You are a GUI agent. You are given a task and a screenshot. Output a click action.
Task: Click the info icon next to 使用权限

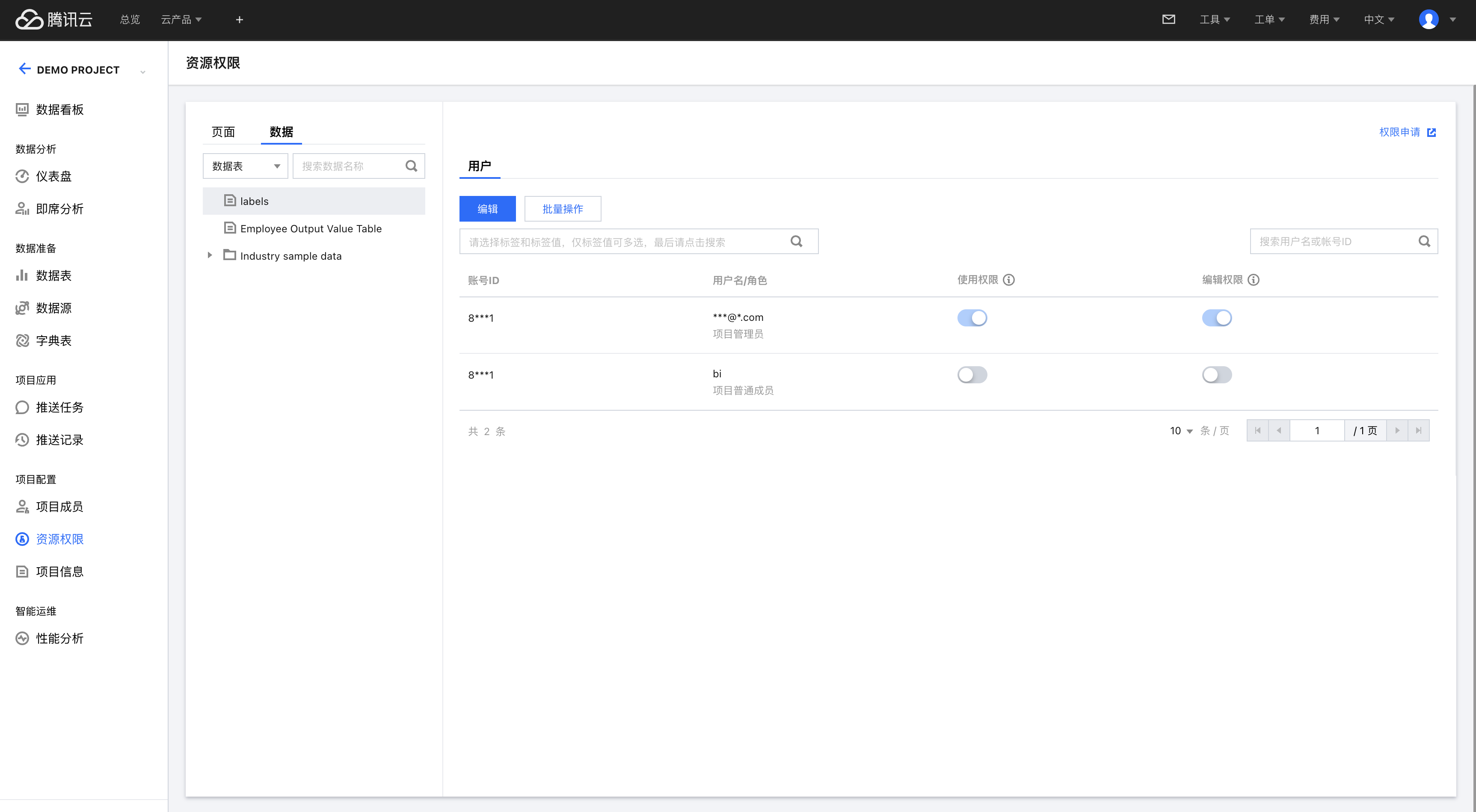pos(1009,280)
